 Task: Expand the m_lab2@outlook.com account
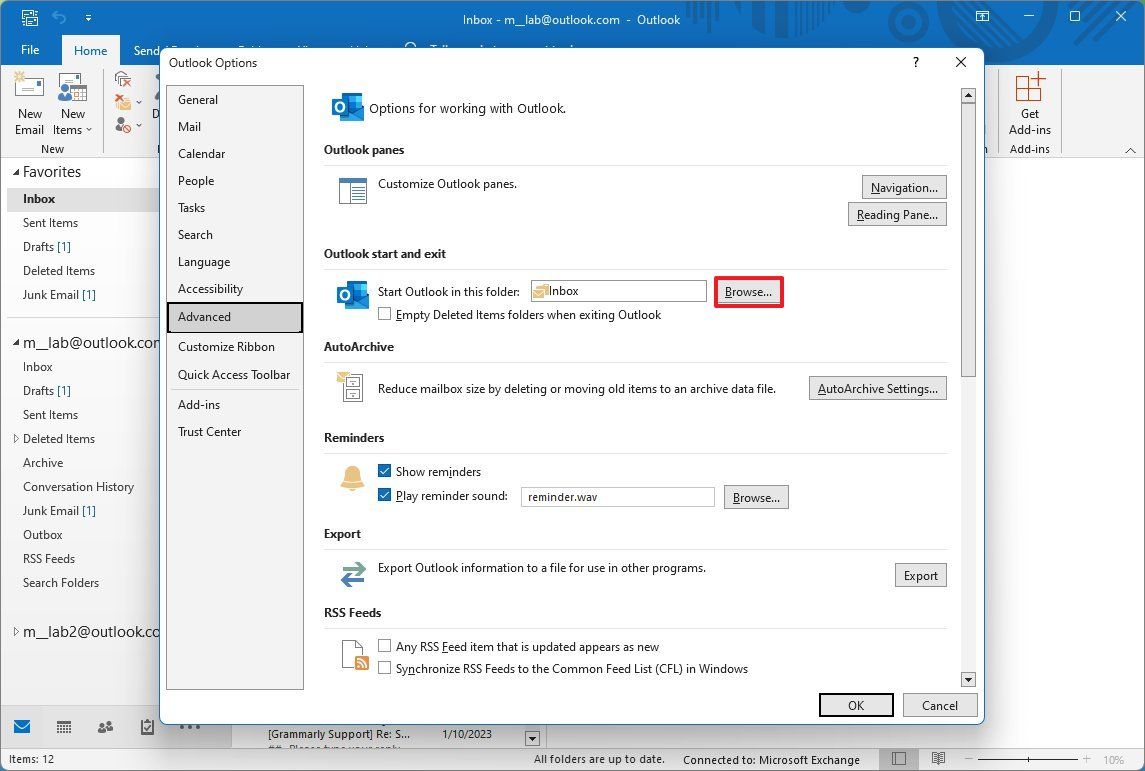click(x=14, y=632)
